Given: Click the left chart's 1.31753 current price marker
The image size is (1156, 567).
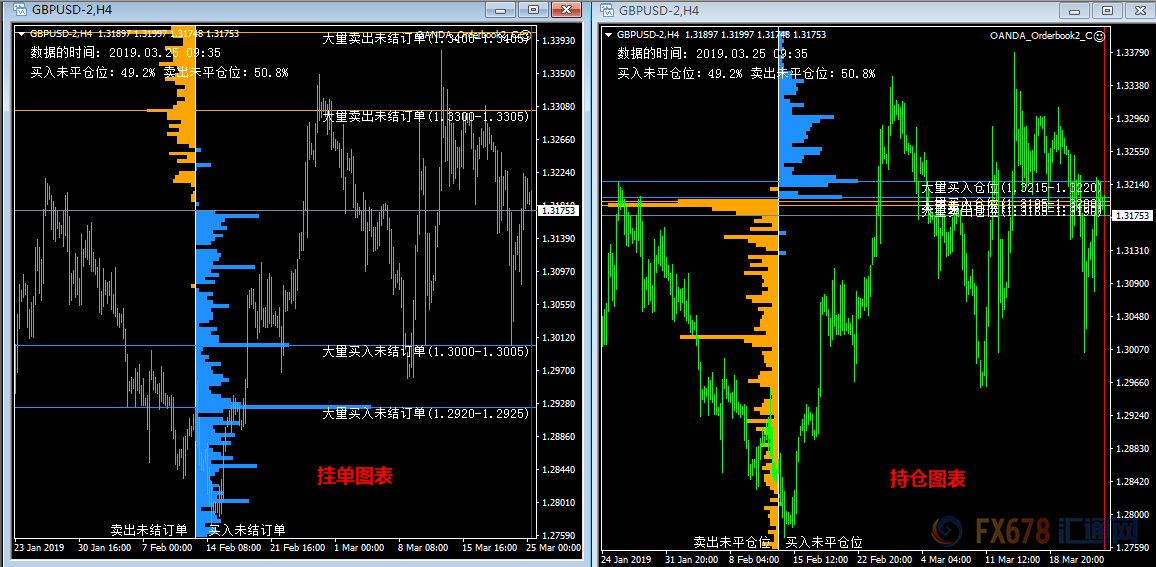Looking at the screenshot, I should click(557, 211).
